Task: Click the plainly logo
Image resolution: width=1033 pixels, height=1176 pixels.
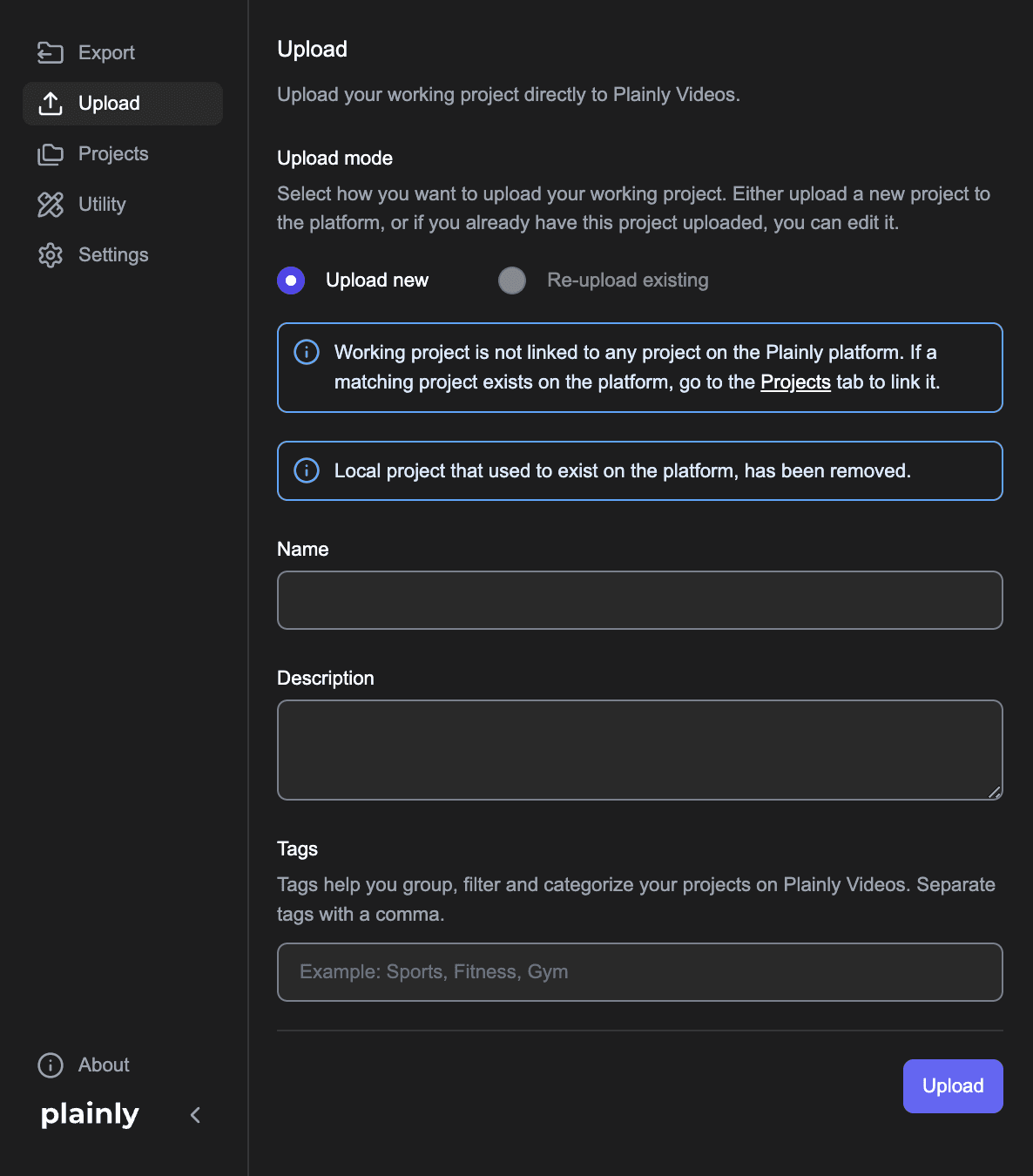Action: [90, 1114]
